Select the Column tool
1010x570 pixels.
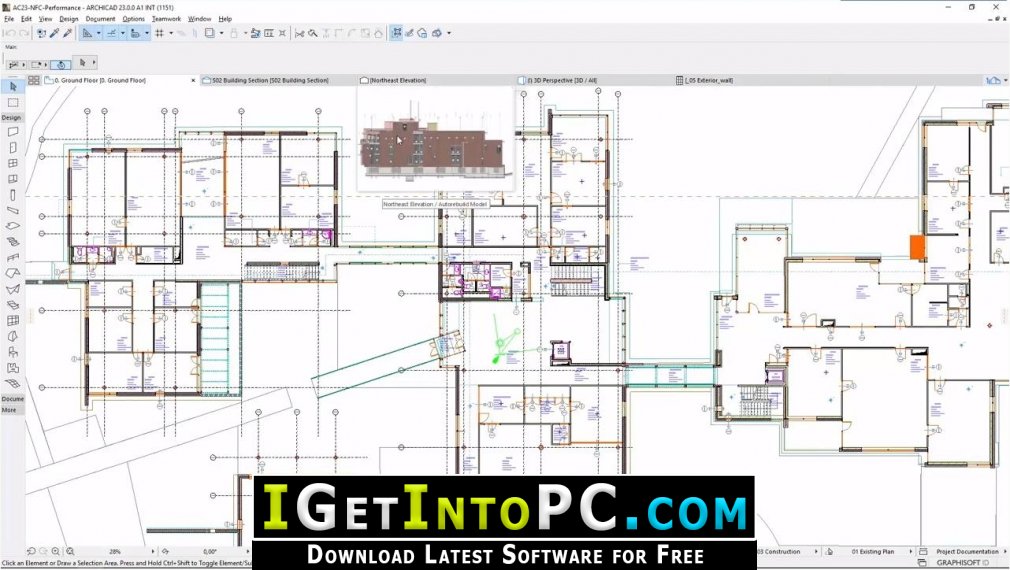coord(13,195)
